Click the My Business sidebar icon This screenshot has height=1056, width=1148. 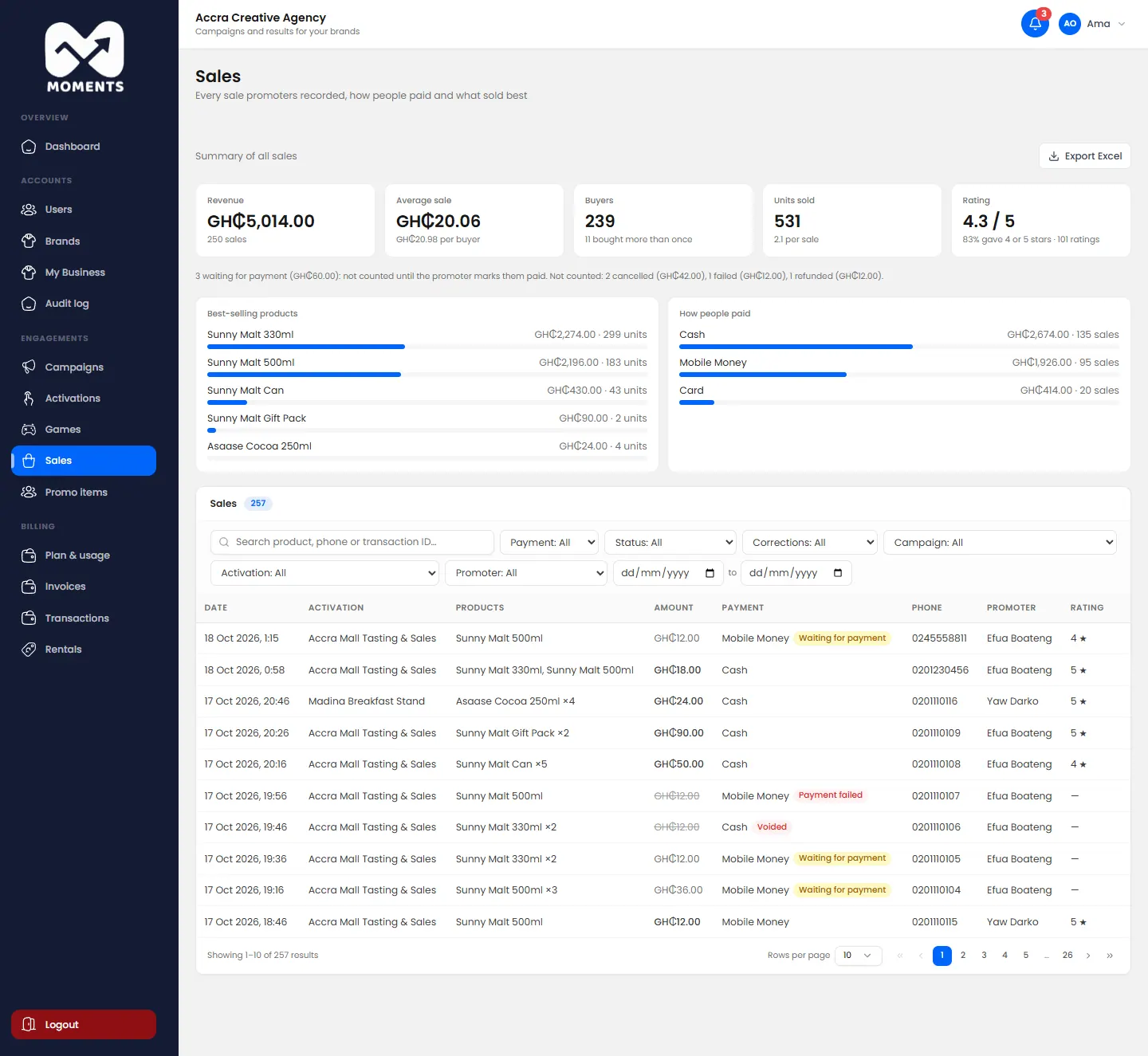[x=29, y=273]
